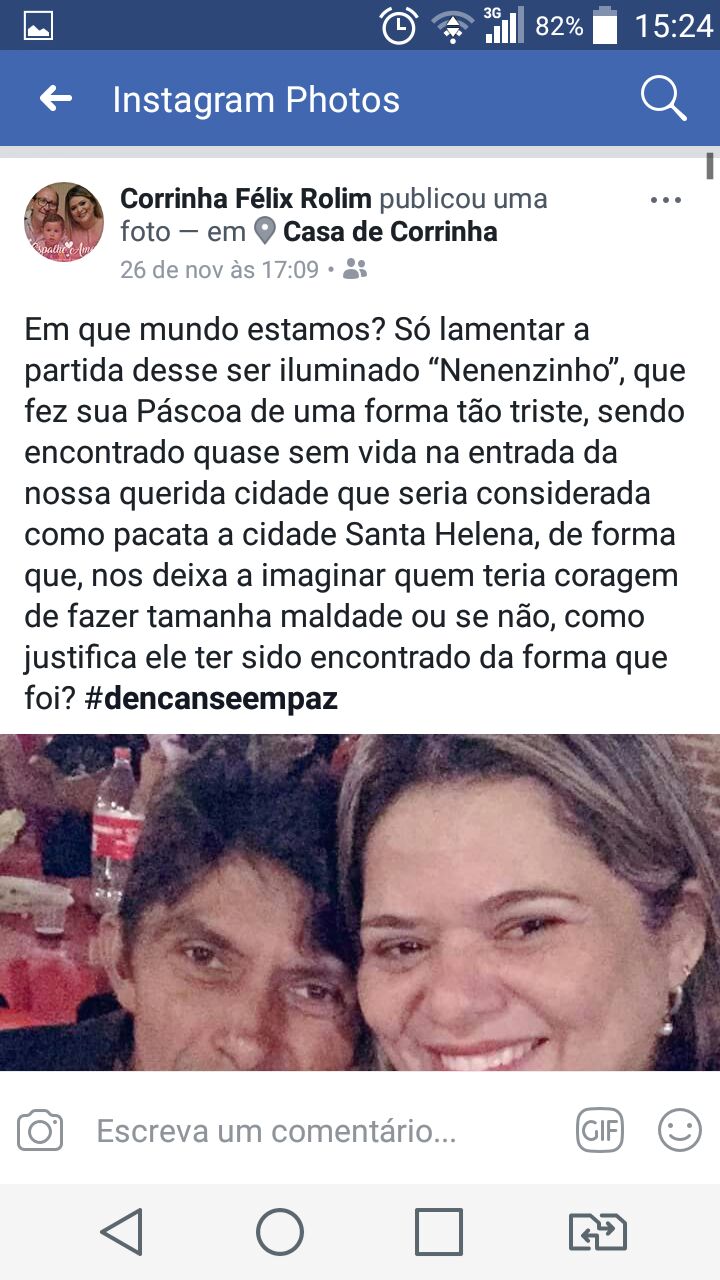Open recent apps with square button

pyautogui.click(x=439, y=1232)
